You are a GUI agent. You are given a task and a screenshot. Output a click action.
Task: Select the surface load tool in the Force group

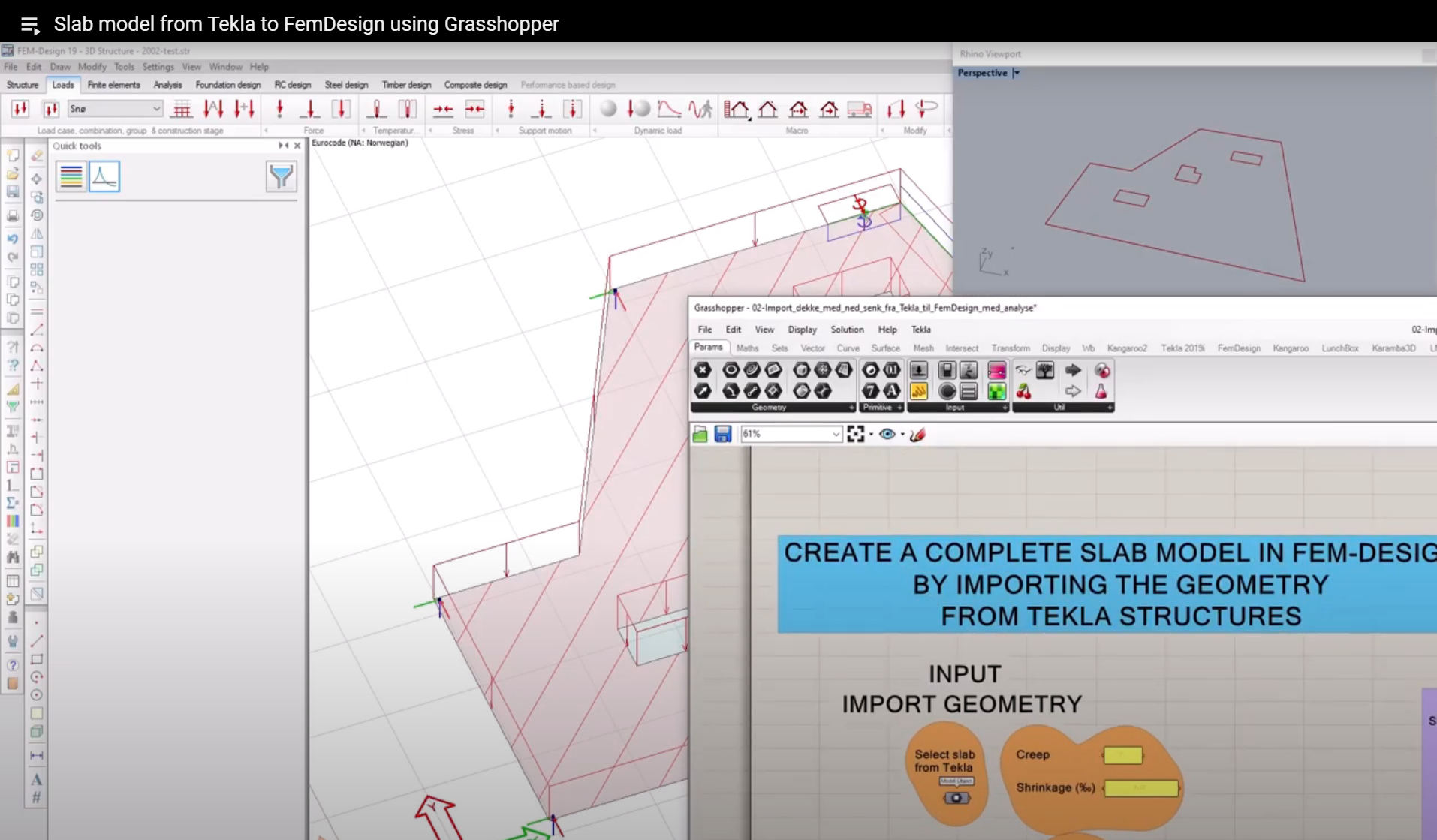341,109
